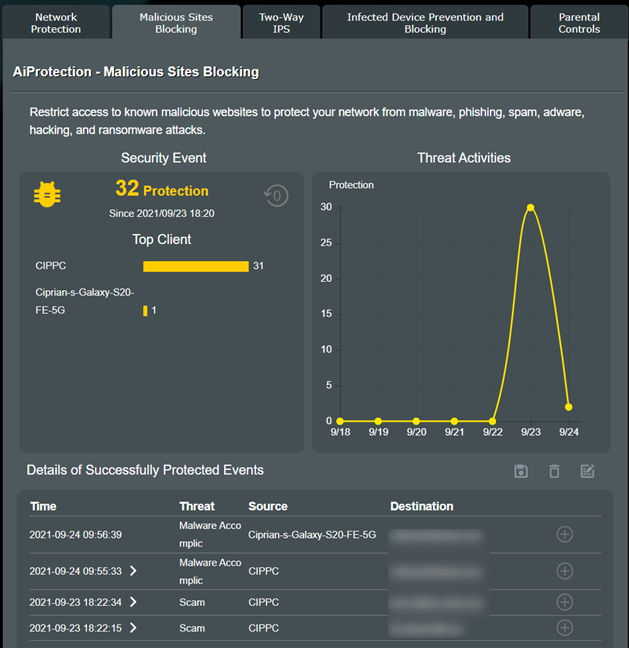Click the Time column header

43,506
